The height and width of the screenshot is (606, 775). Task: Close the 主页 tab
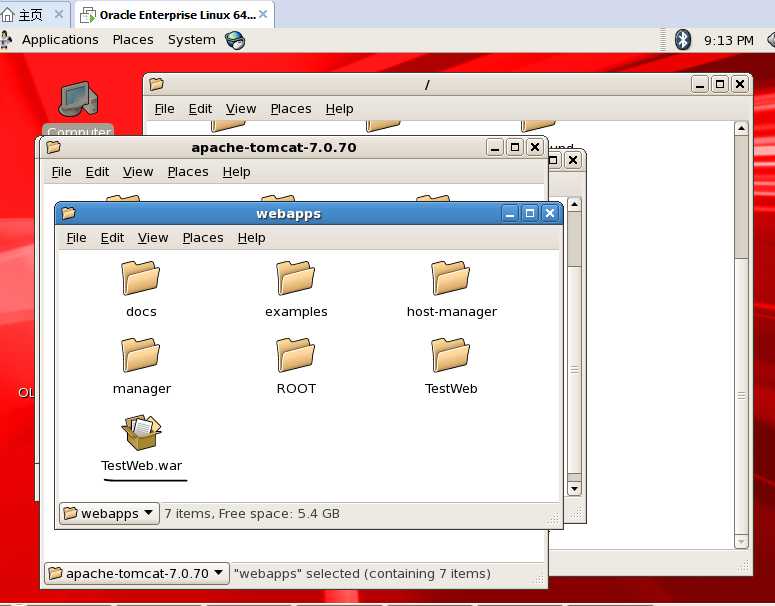point(59,14)
